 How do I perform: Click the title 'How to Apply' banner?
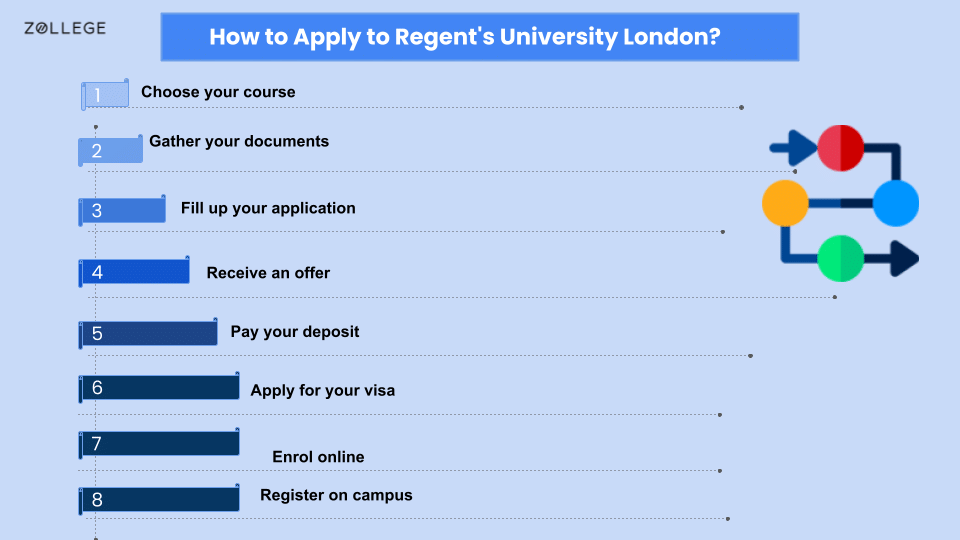tap(479, 37)
